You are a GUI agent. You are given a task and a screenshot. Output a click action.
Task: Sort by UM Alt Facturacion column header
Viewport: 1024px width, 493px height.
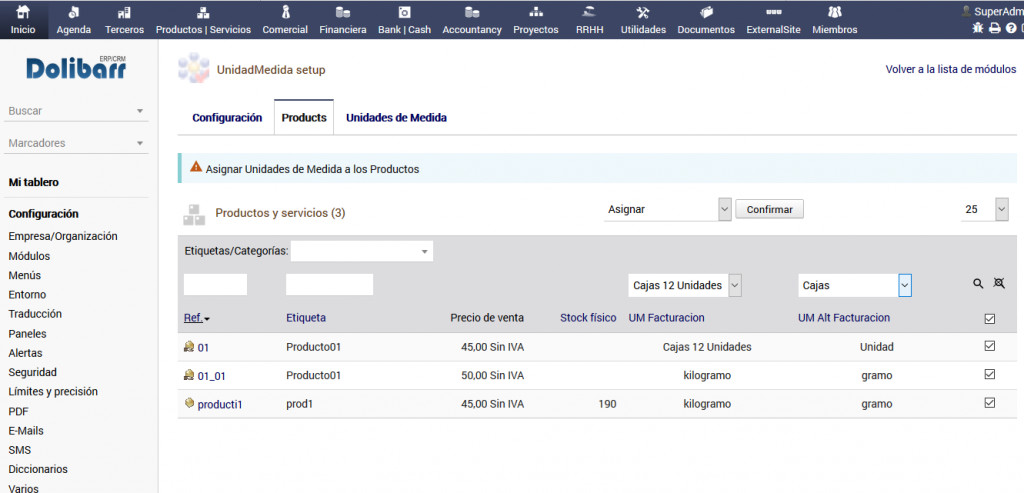[x=844, y=318]
